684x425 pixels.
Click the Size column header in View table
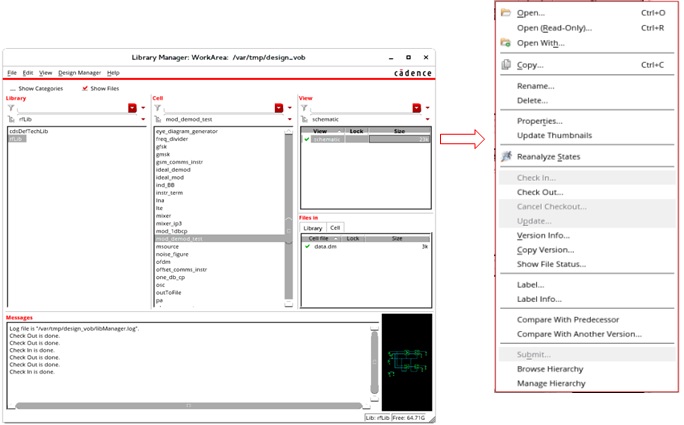(x=400, y=131)
